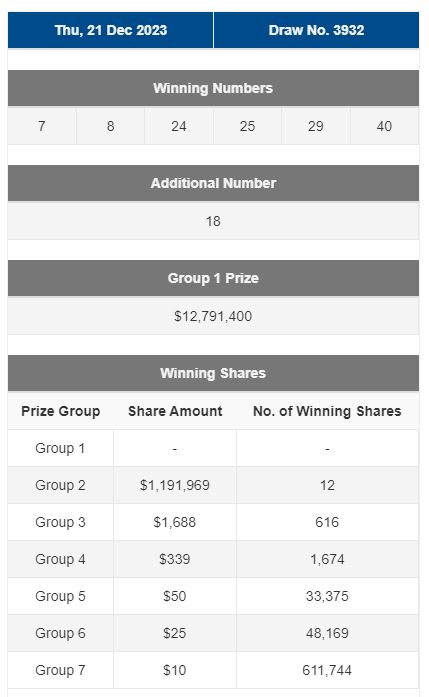Click the Winning Shares heading
Image resolution: width=429 pixels, height=697 pixels.
pos(213,373)
